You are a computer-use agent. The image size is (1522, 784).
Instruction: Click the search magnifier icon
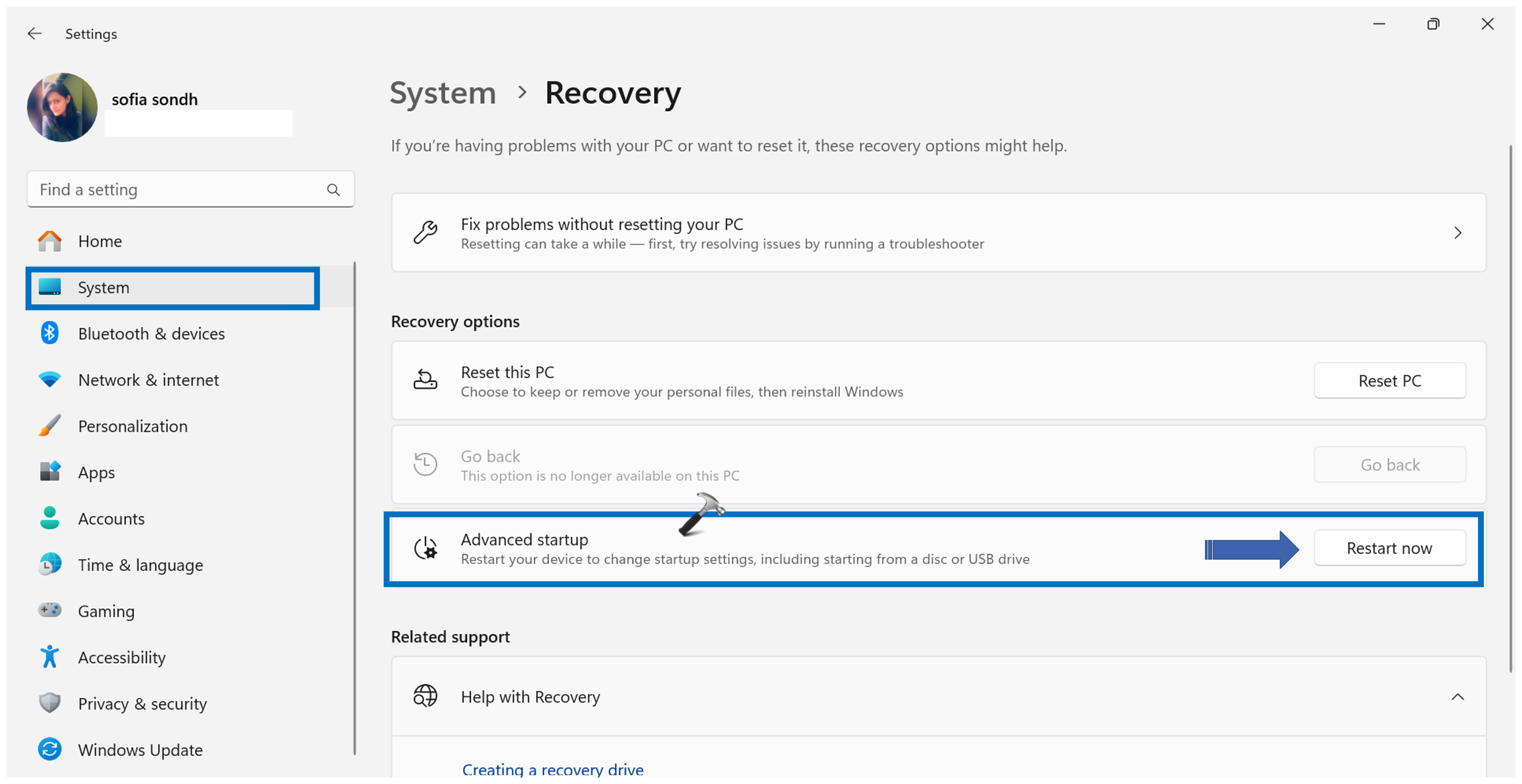click(333, 190)
